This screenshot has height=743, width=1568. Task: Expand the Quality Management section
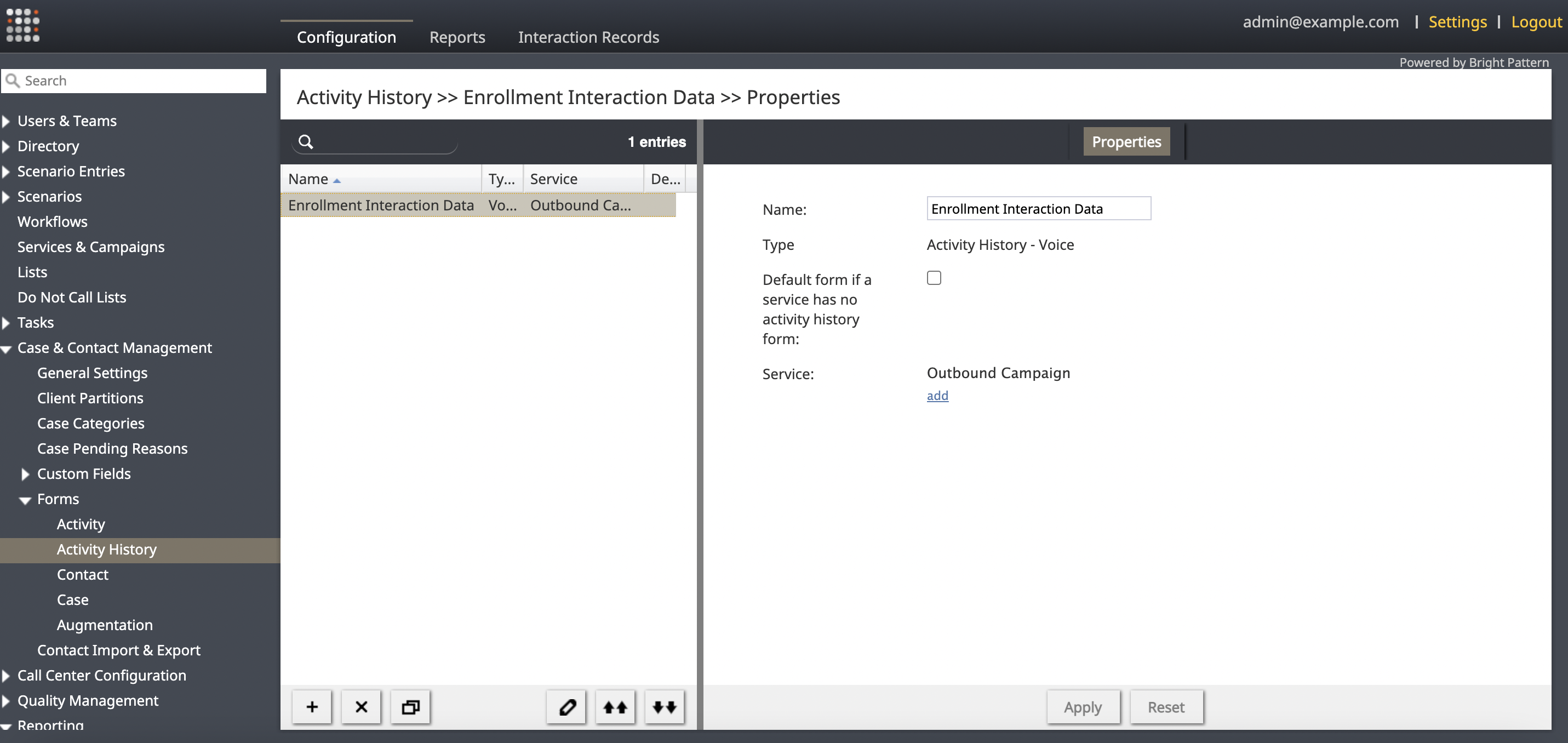(6, 701)
